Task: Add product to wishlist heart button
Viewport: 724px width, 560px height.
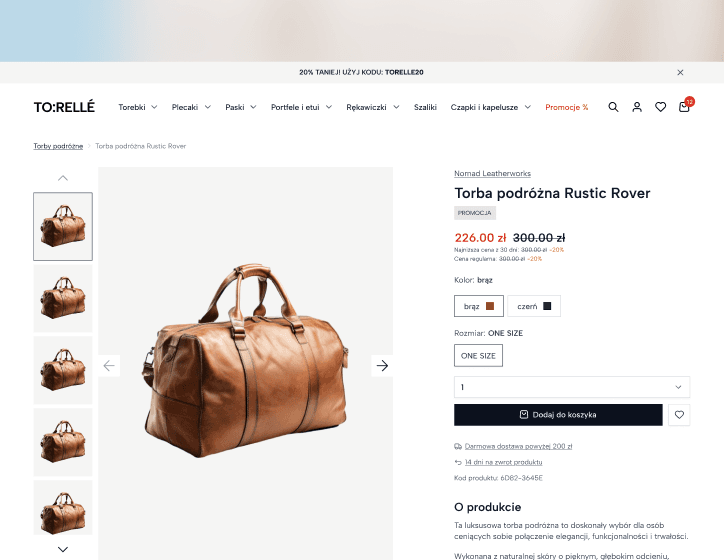Action: (679, 415)
